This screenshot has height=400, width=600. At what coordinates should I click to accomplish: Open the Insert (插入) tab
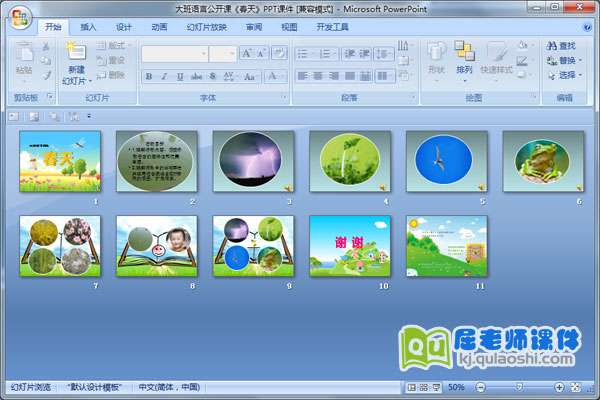click(x=89, y=28)
